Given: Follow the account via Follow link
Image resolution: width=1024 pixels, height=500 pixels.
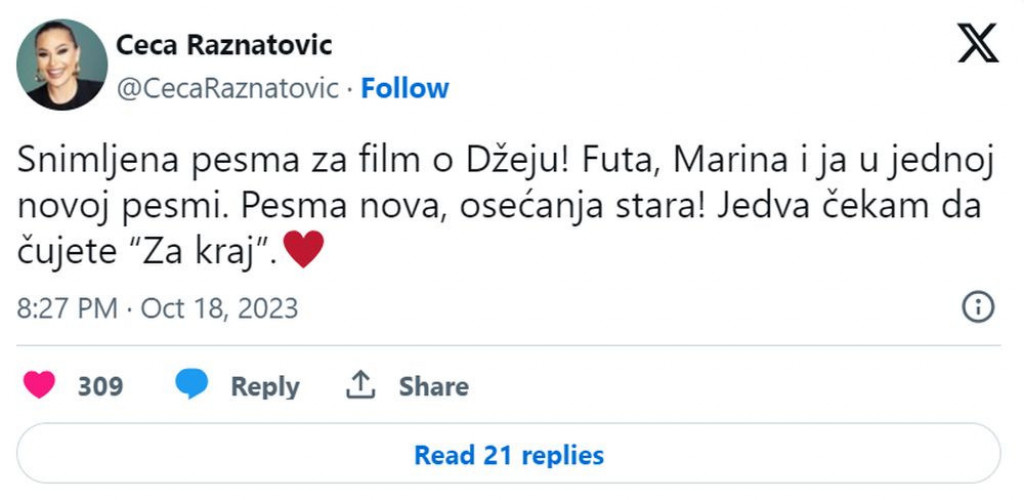Looking at the screenshot, I should pyautogui.click(x=404, y=89).
